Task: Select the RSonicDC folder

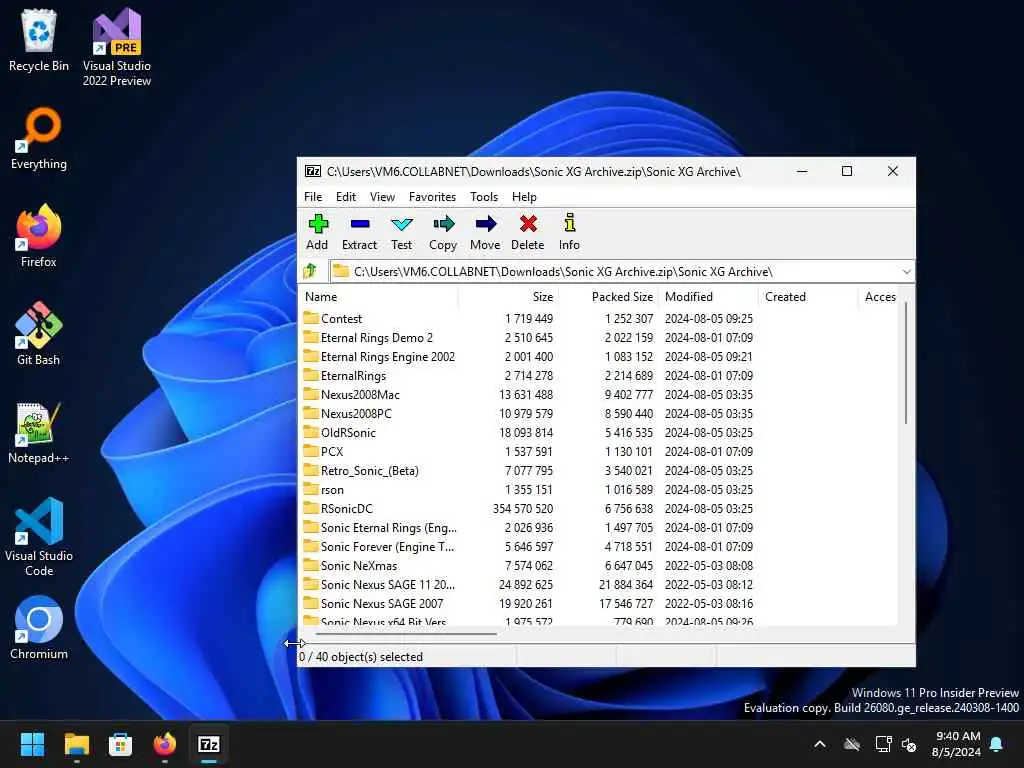Action: coord(338,508)
